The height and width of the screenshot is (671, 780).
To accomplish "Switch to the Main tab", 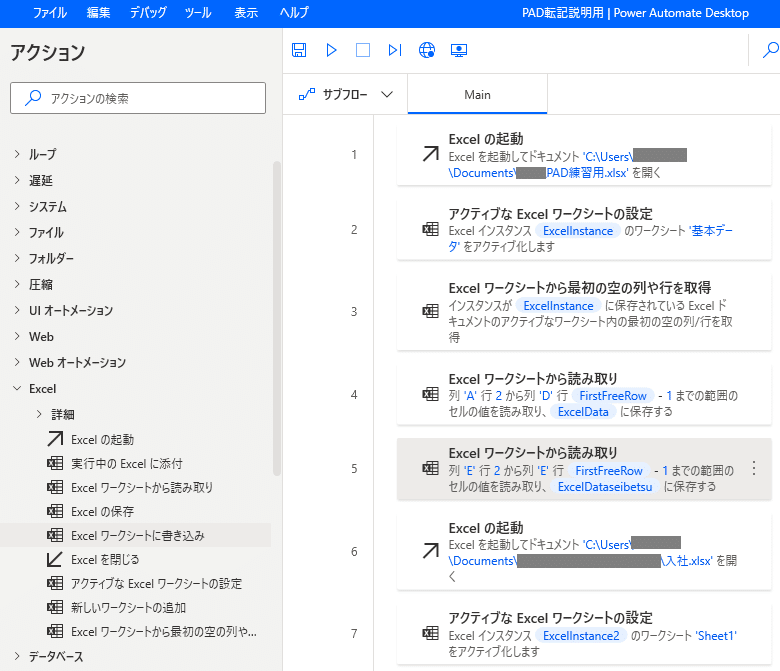I will [x=478, y=95].
